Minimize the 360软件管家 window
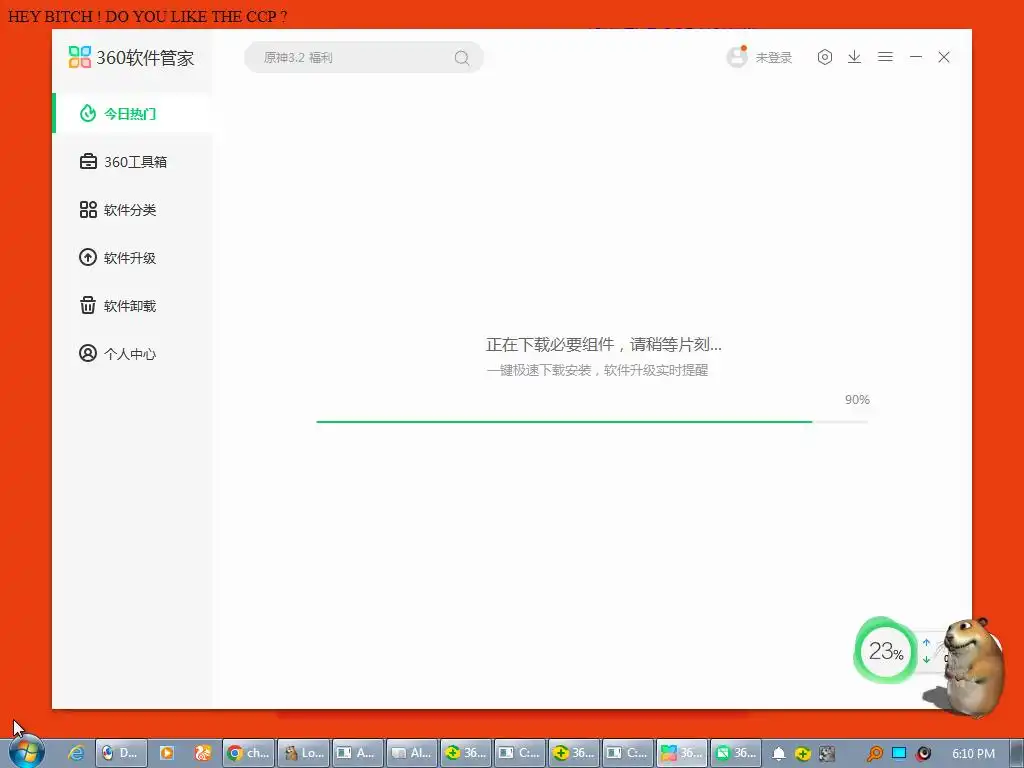 coord(916,57)
